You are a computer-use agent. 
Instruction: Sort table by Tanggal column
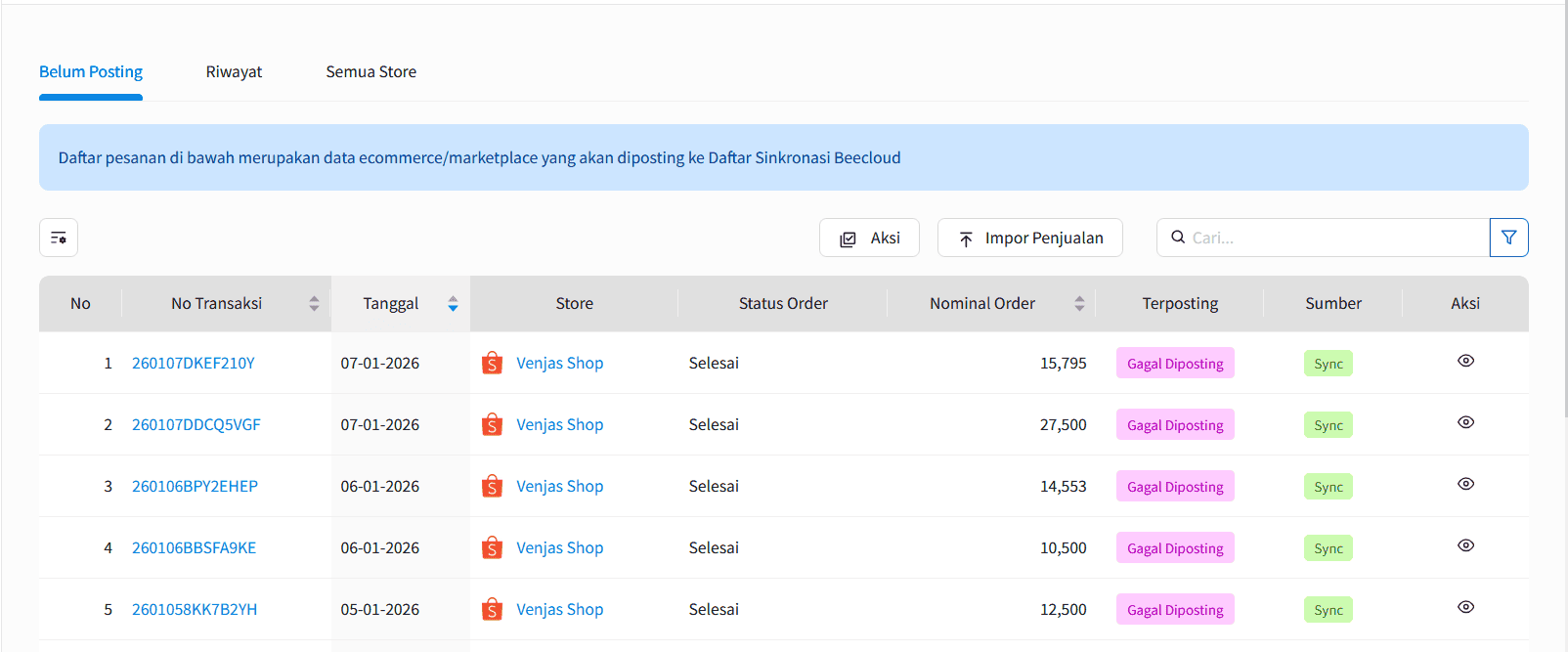[x=453, y=304]
